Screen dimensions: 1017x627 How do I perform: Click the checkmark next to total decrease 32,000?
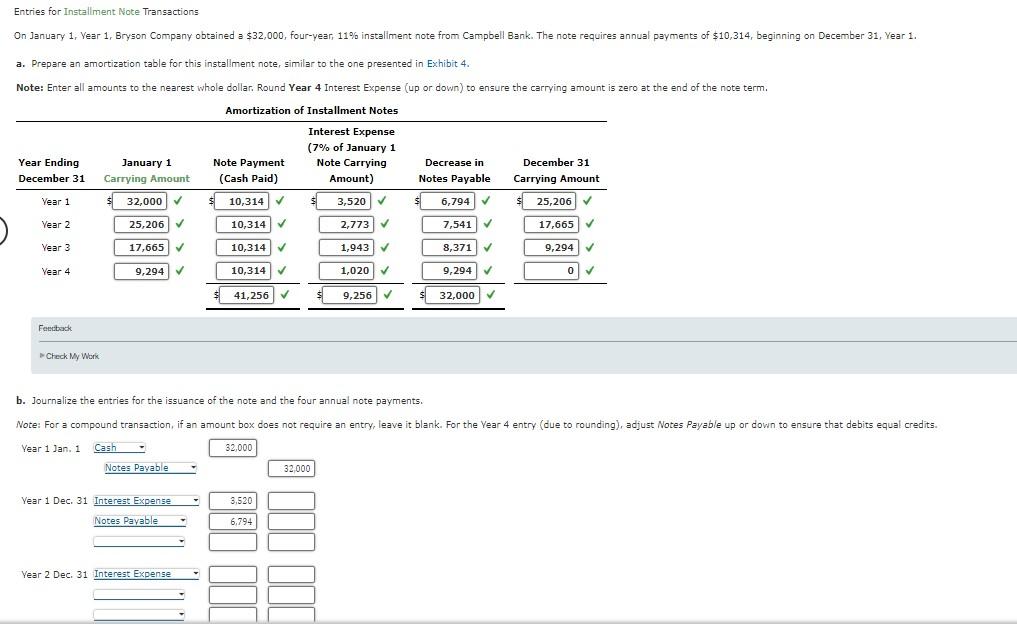489,294
